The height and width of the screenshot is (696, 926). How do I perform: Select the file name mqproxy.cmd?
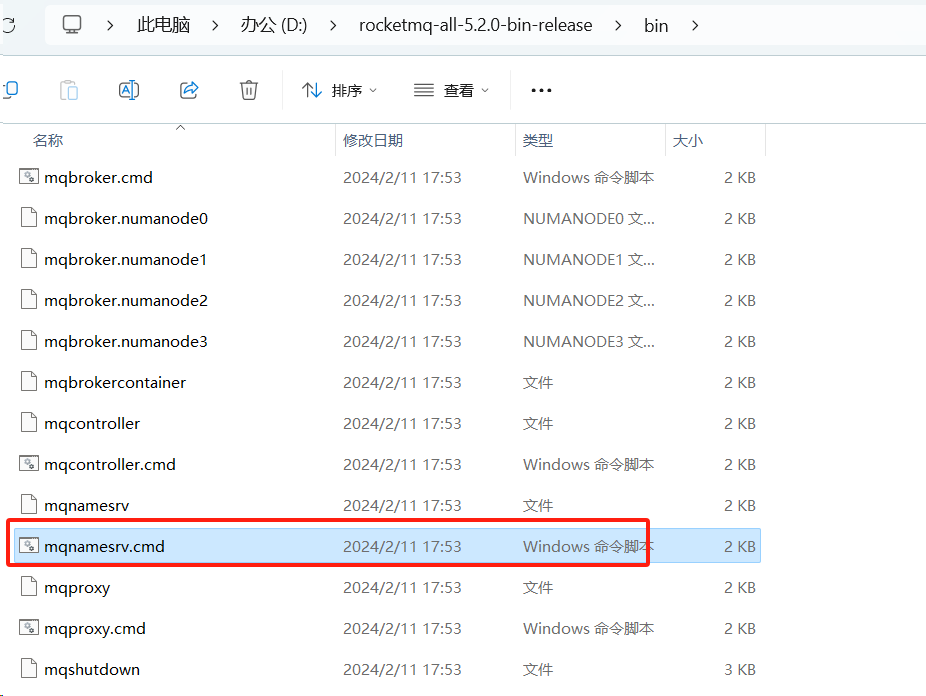pos(94,629)
